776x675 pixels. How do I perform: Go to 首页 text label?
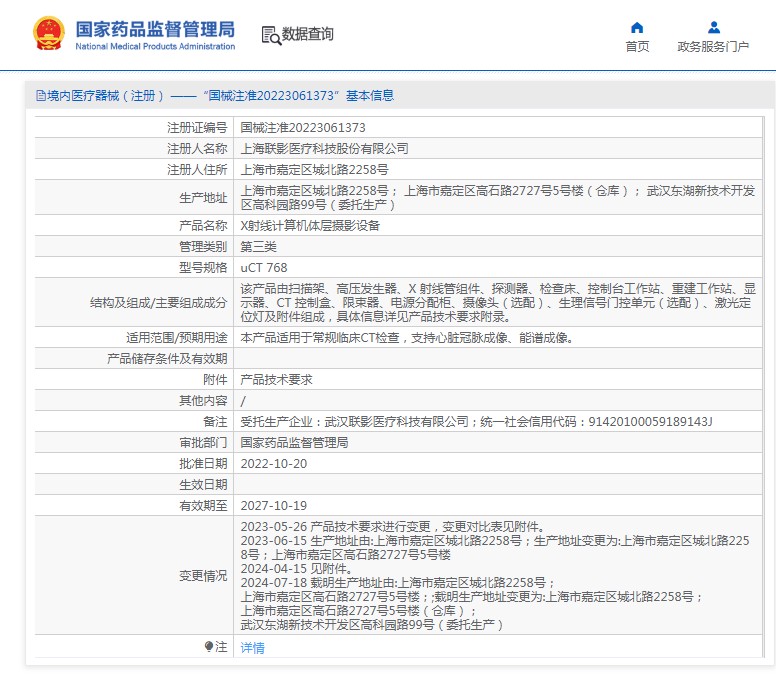[x=637, y=46]
